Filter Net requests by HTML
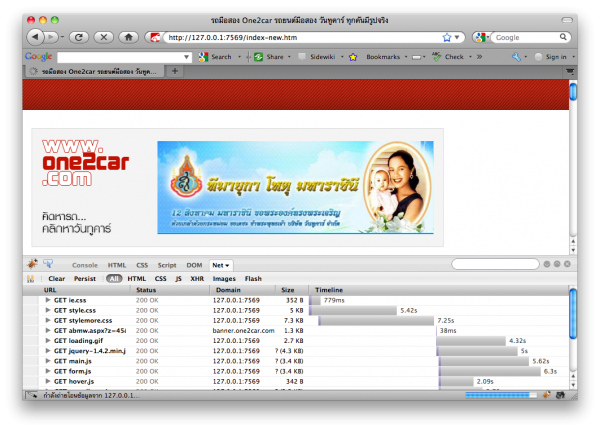The image size is (600, 431). pos(137,279)
